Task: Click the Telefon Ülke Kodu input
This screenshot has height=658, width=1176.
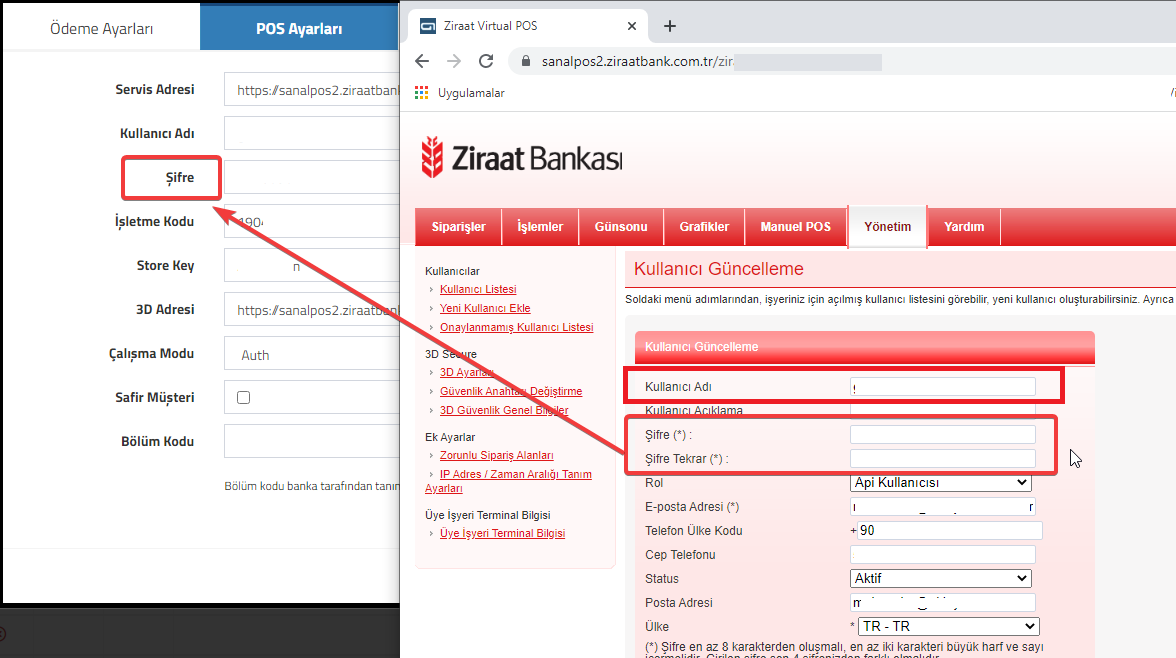Action: point(950,530)
